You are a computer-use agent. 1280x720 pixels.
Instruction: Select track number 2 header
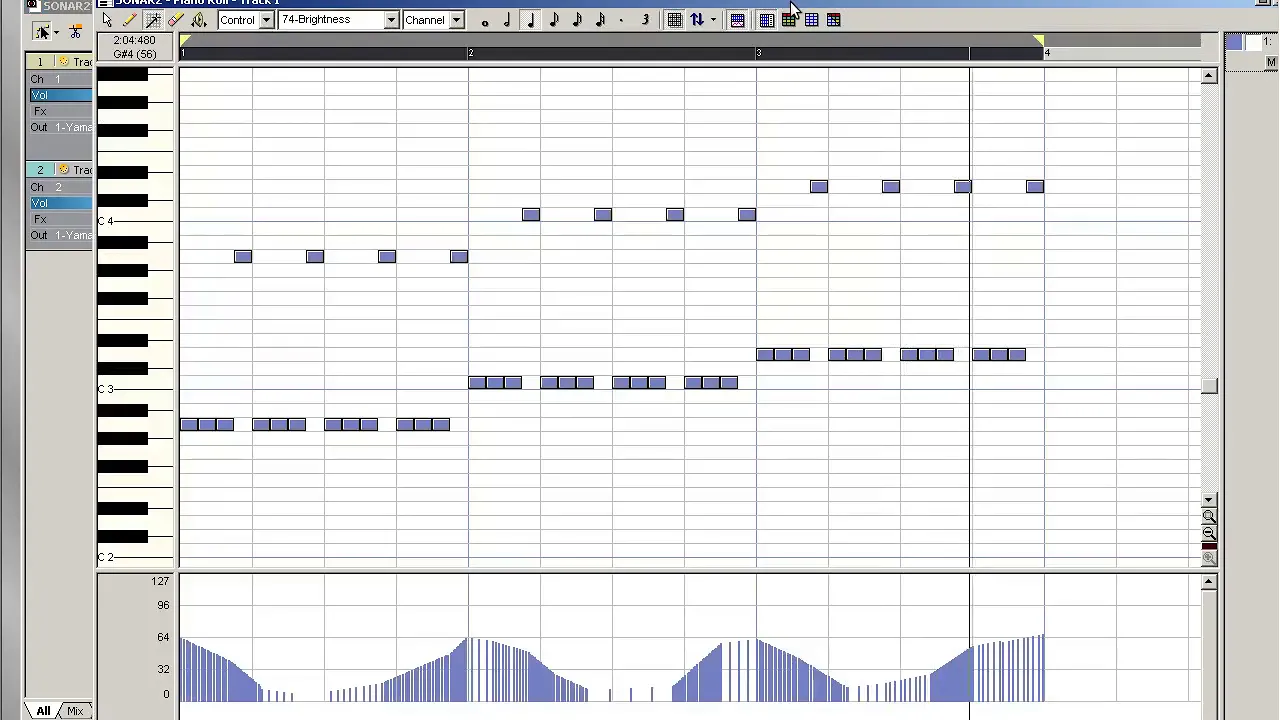(x=40, y=170)
